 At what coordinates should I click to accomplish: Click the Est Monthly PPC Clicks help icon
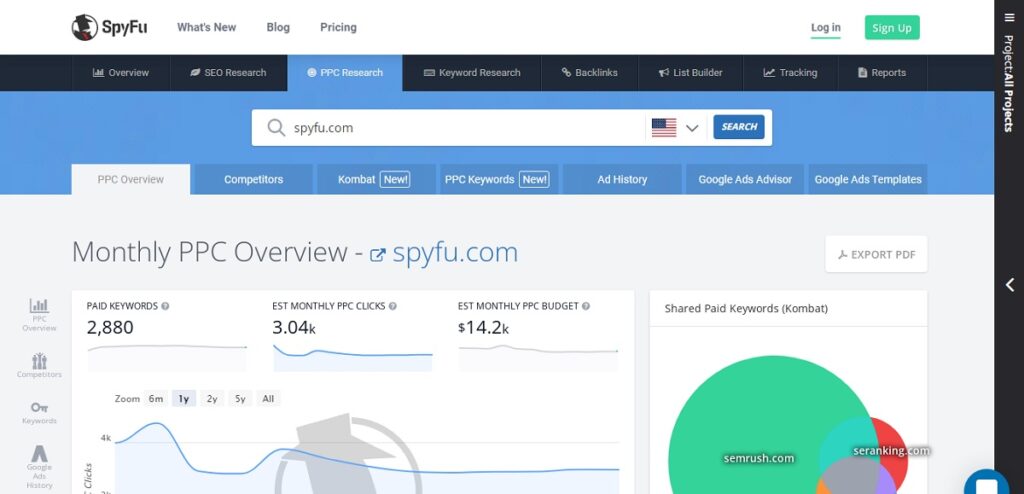(392, 306)
